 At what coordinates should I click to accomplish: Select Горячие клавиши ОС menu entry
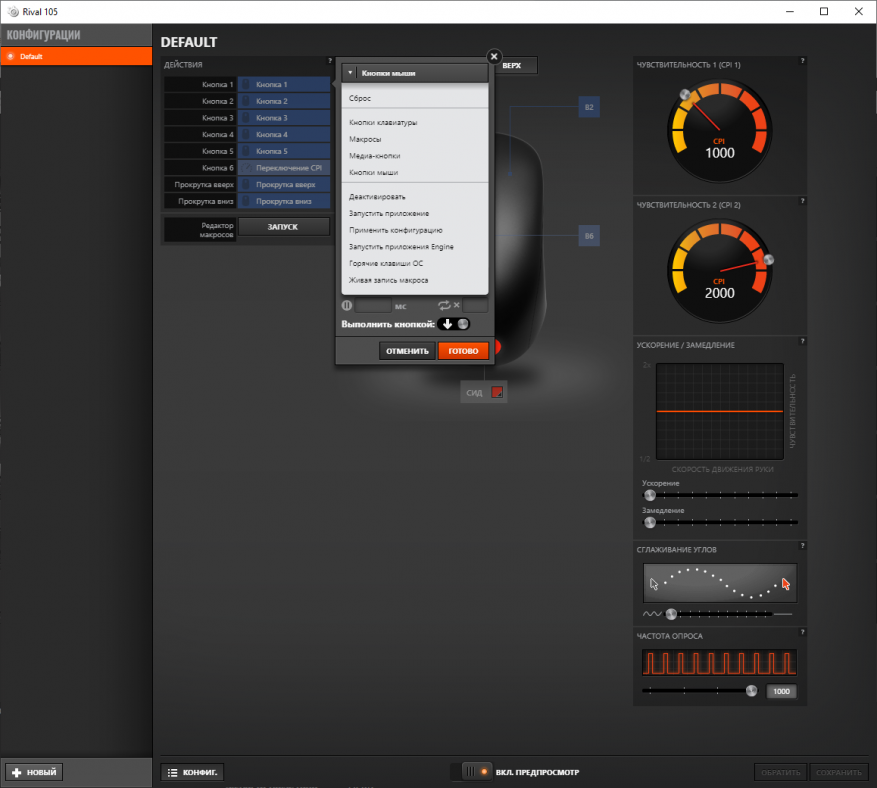coord(414,263)
